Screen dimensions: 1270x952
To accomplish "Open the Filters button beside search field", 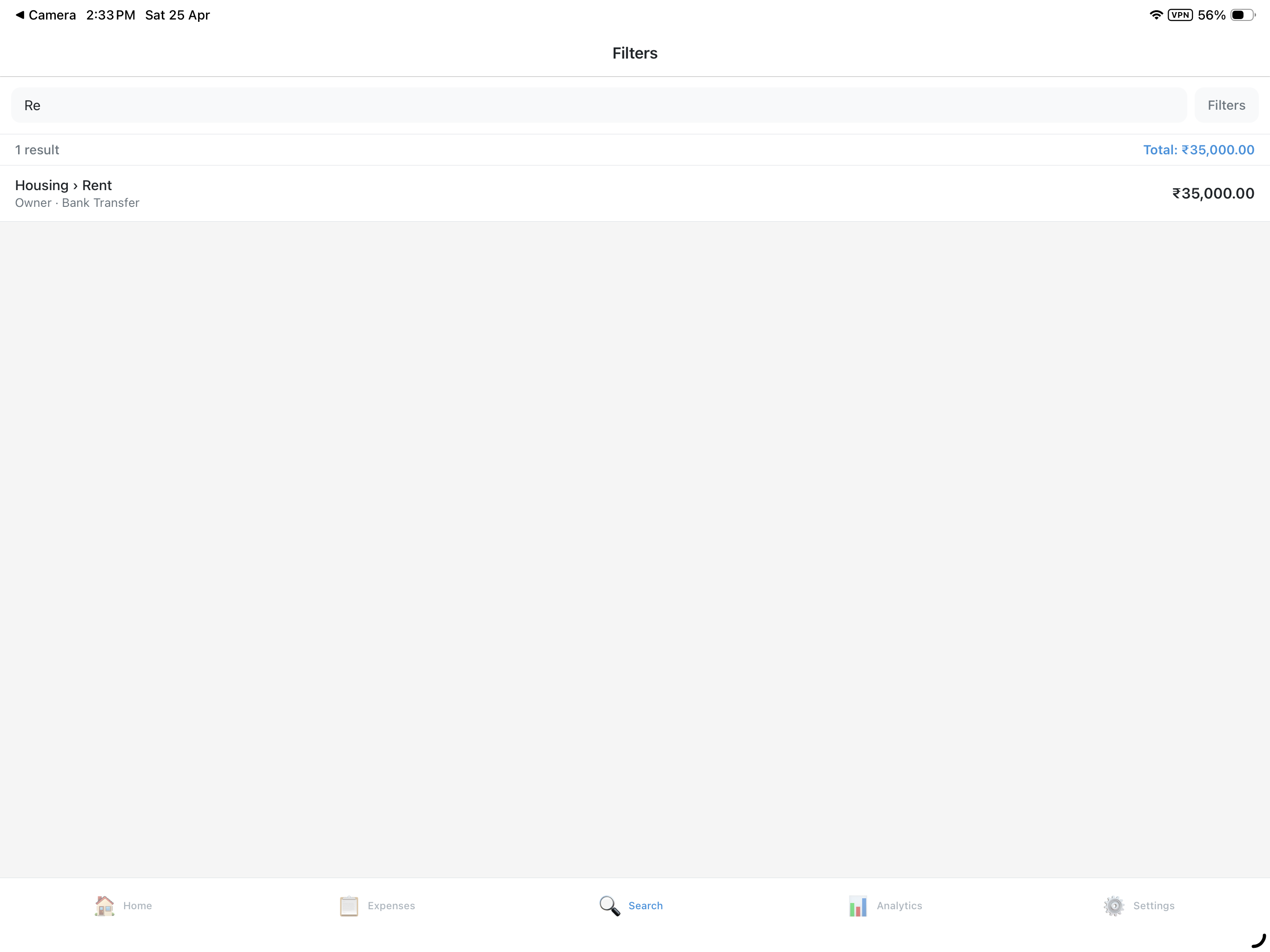I will (1226, 105).
